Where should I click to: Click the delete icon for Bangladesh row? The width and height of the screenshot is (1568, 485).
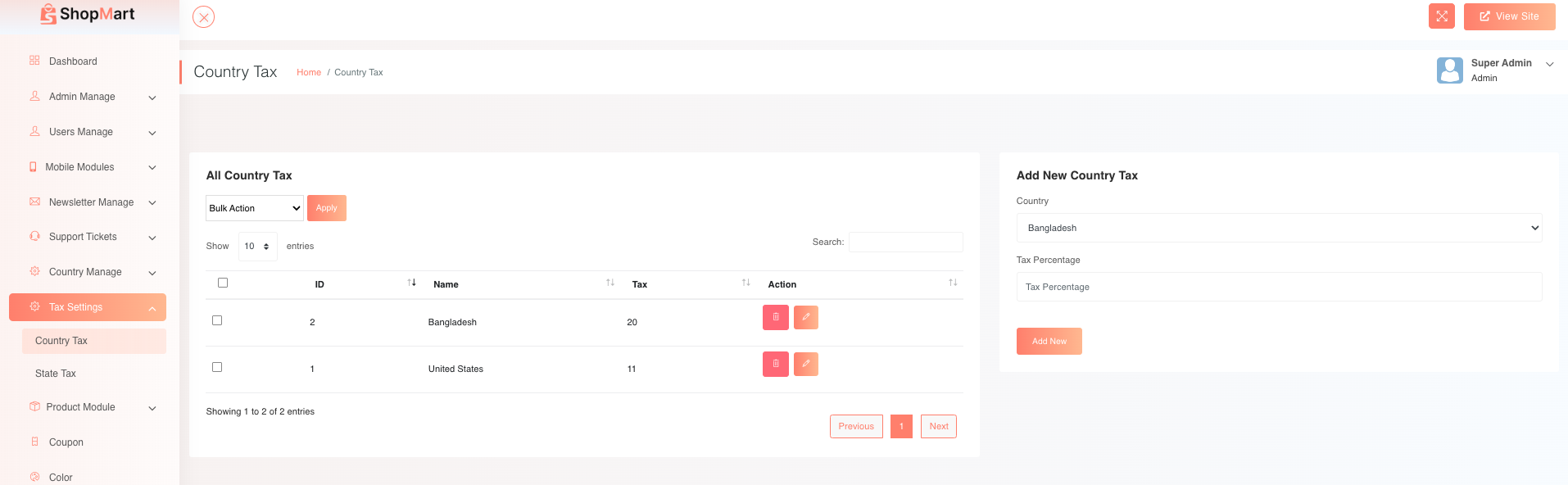[x=775, y=317]
